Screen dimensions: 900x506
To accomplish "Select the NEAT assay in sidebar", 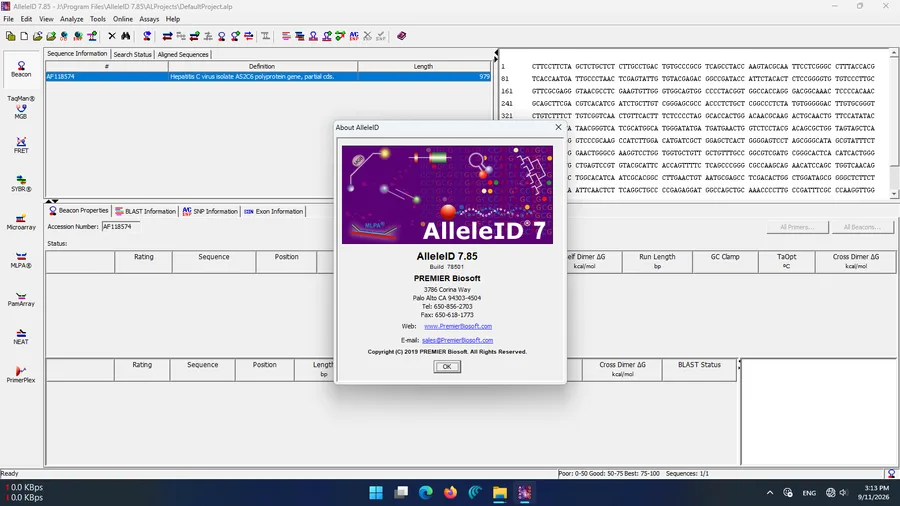I will coord(21,337).
